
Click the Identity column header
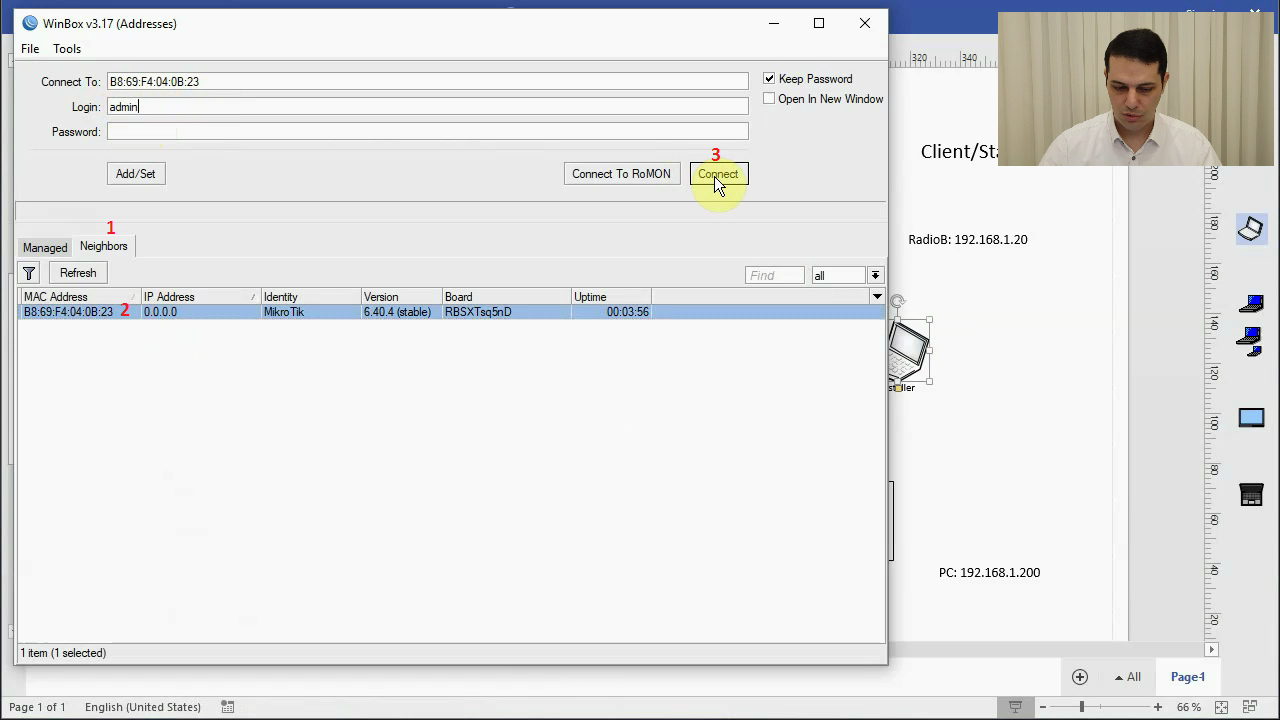[311, 297]
